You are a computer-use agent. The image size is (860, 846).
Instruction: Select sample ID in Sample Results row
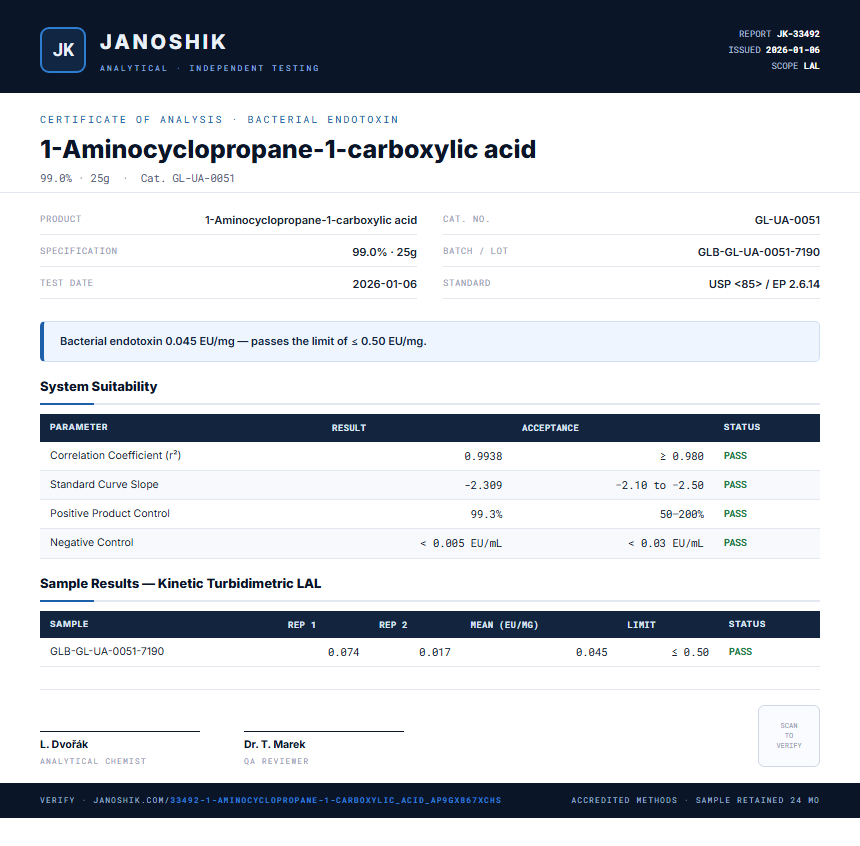tap(107, 651)
